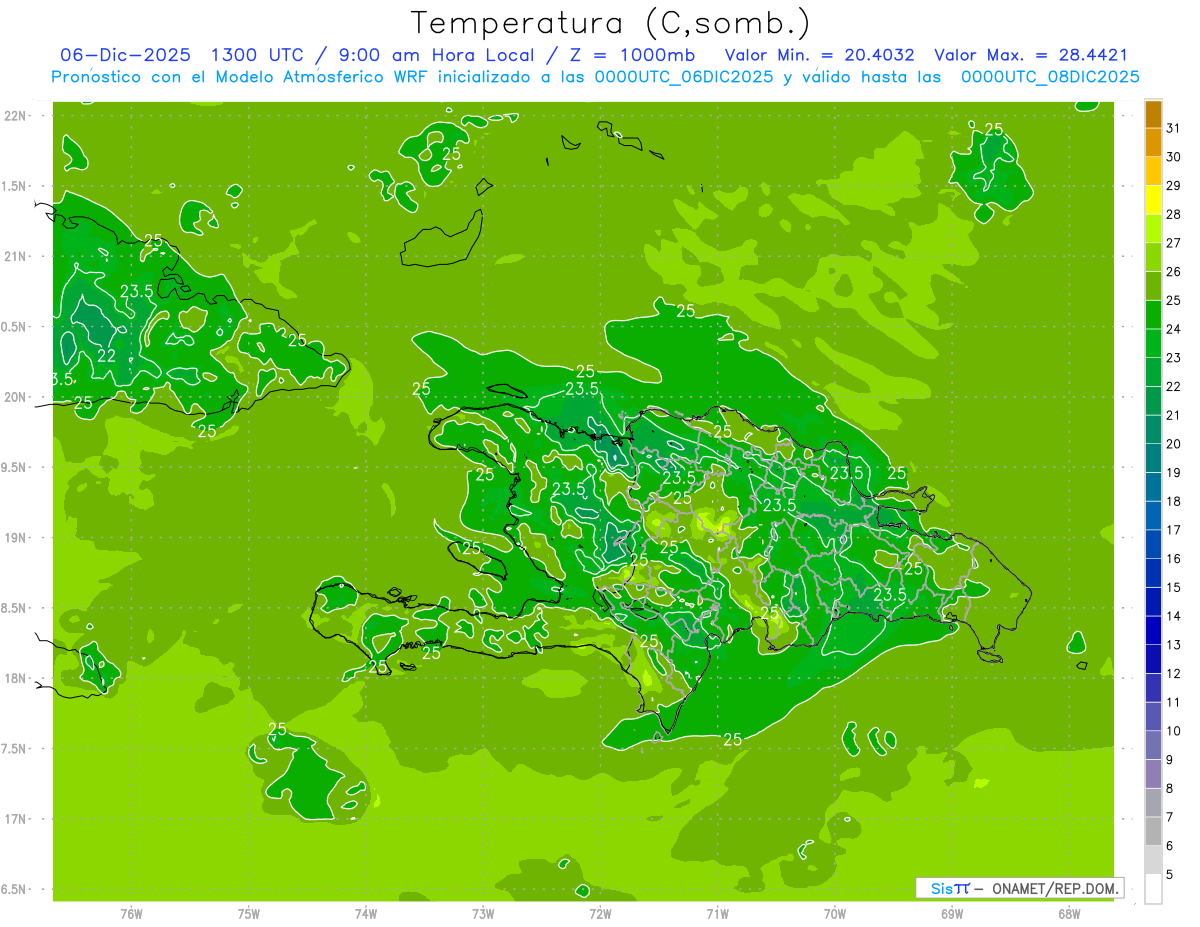1200x927 pixels.
Task: Click the color bar label '25'
Action: pos(1174,300)
